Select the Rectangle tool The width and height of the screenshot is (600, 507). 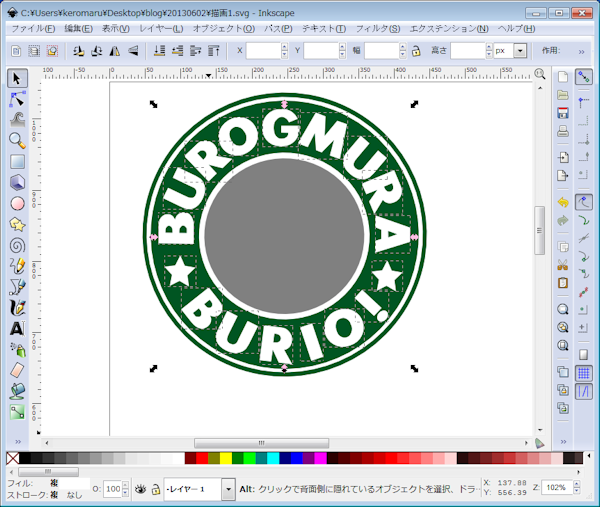17,161
